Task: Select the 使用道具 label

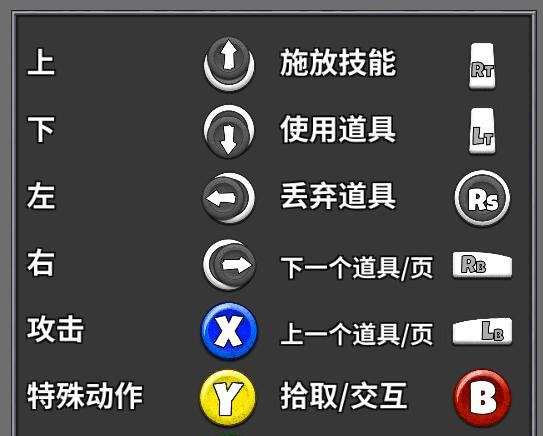Action: point(338,129)
